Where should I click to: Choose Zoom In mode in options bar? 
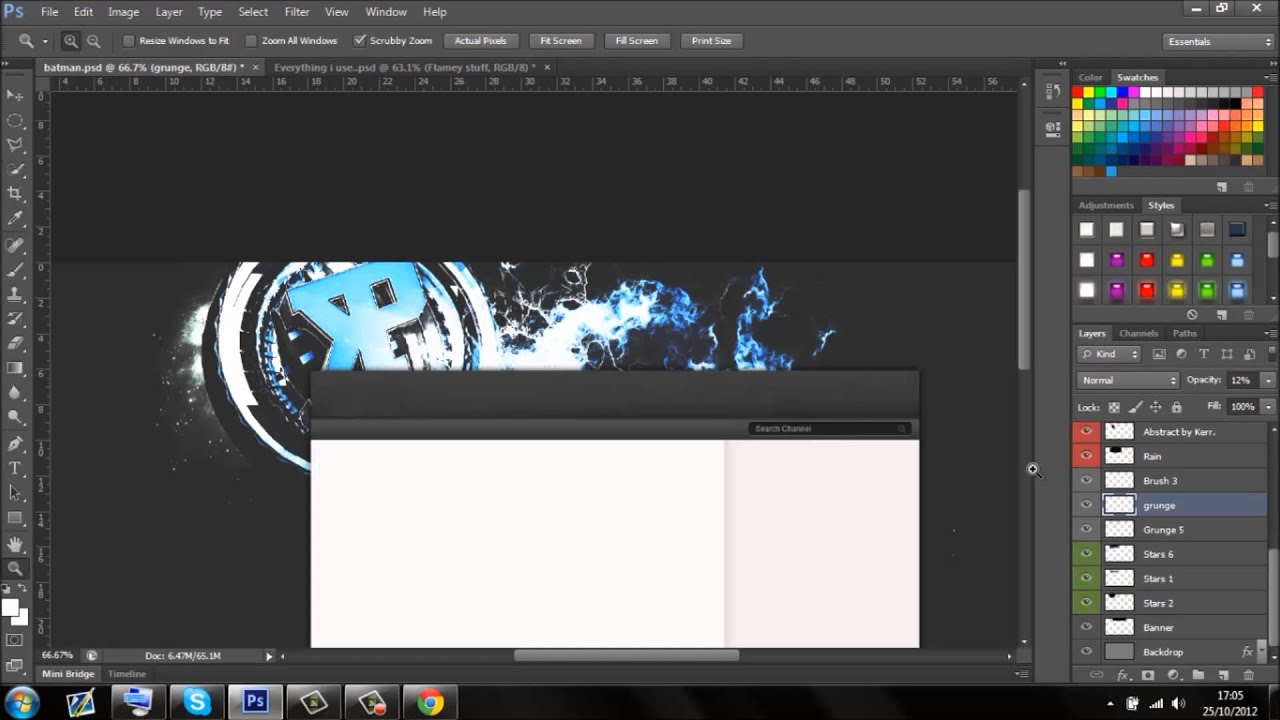[x=71, y=41]
